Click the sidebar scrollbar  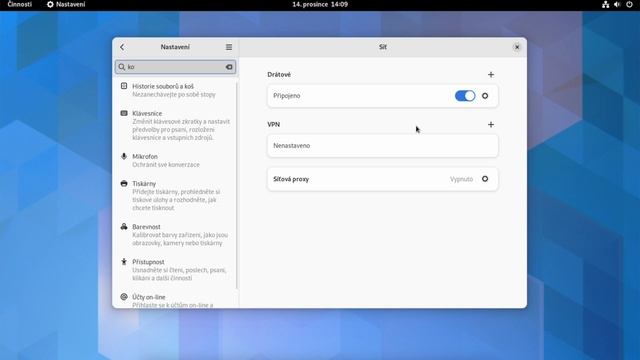pyautogui.click(x=237, y=185)
